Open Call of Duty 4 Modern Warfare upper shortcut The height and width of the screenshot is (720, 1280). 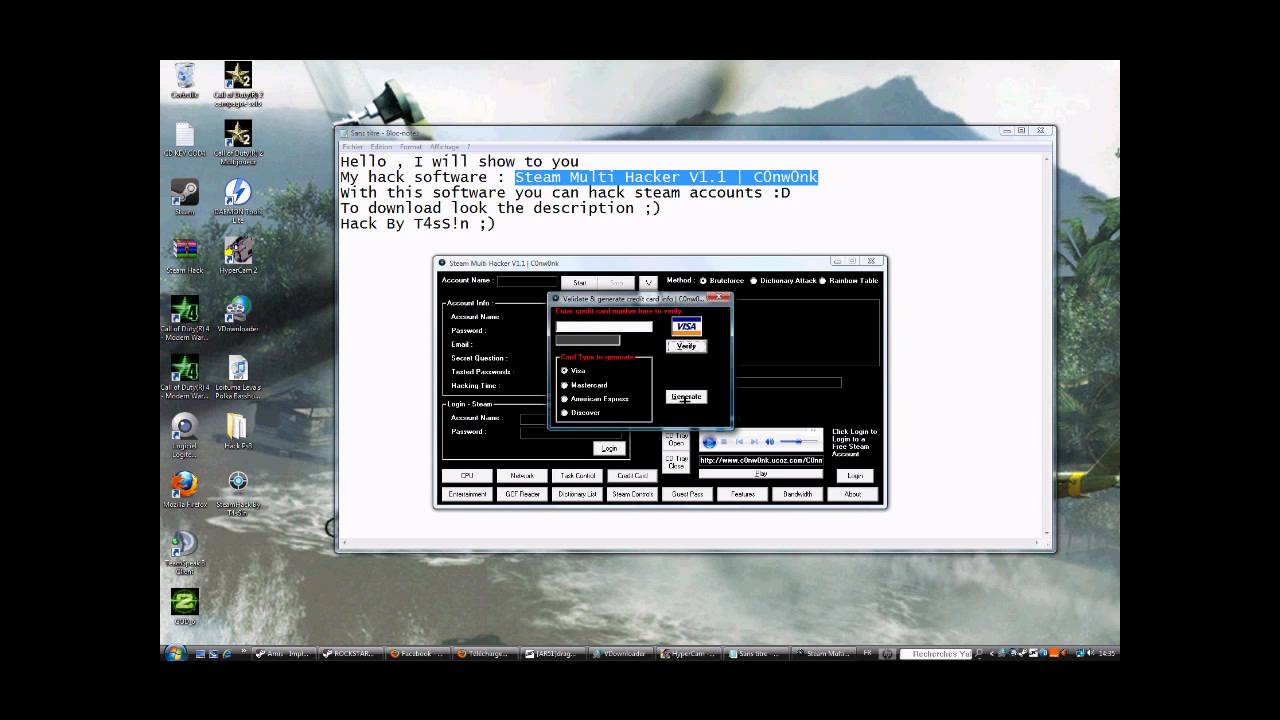tap(185, 318)
